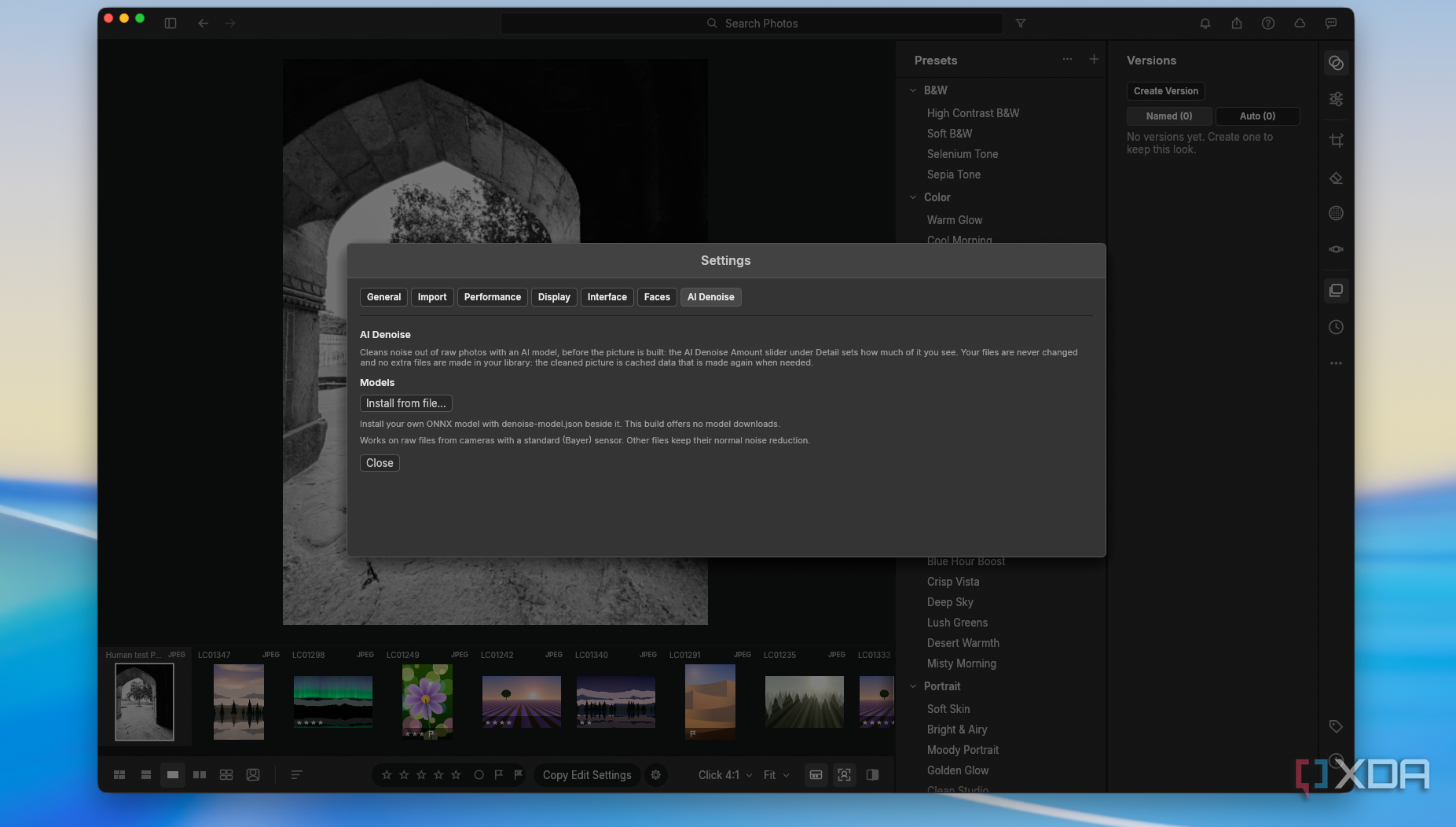Open the Presets three-dots options menu

click(x=1067, y=60)
